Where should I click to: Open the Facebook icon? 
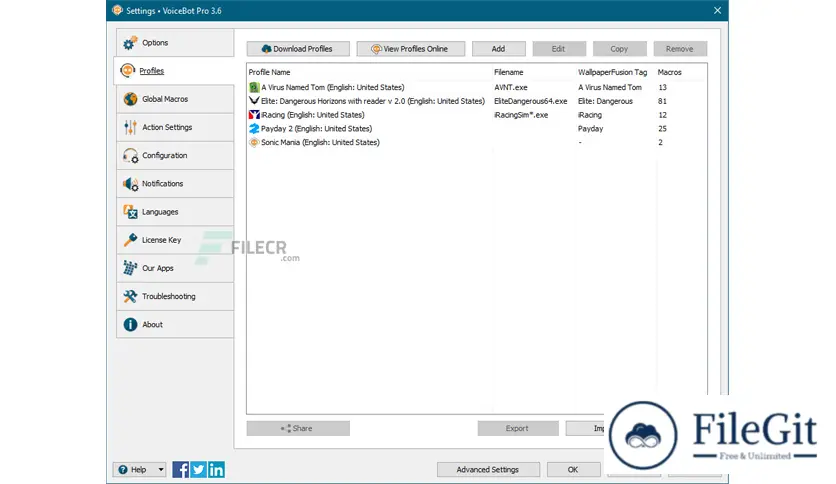(180, 470)
